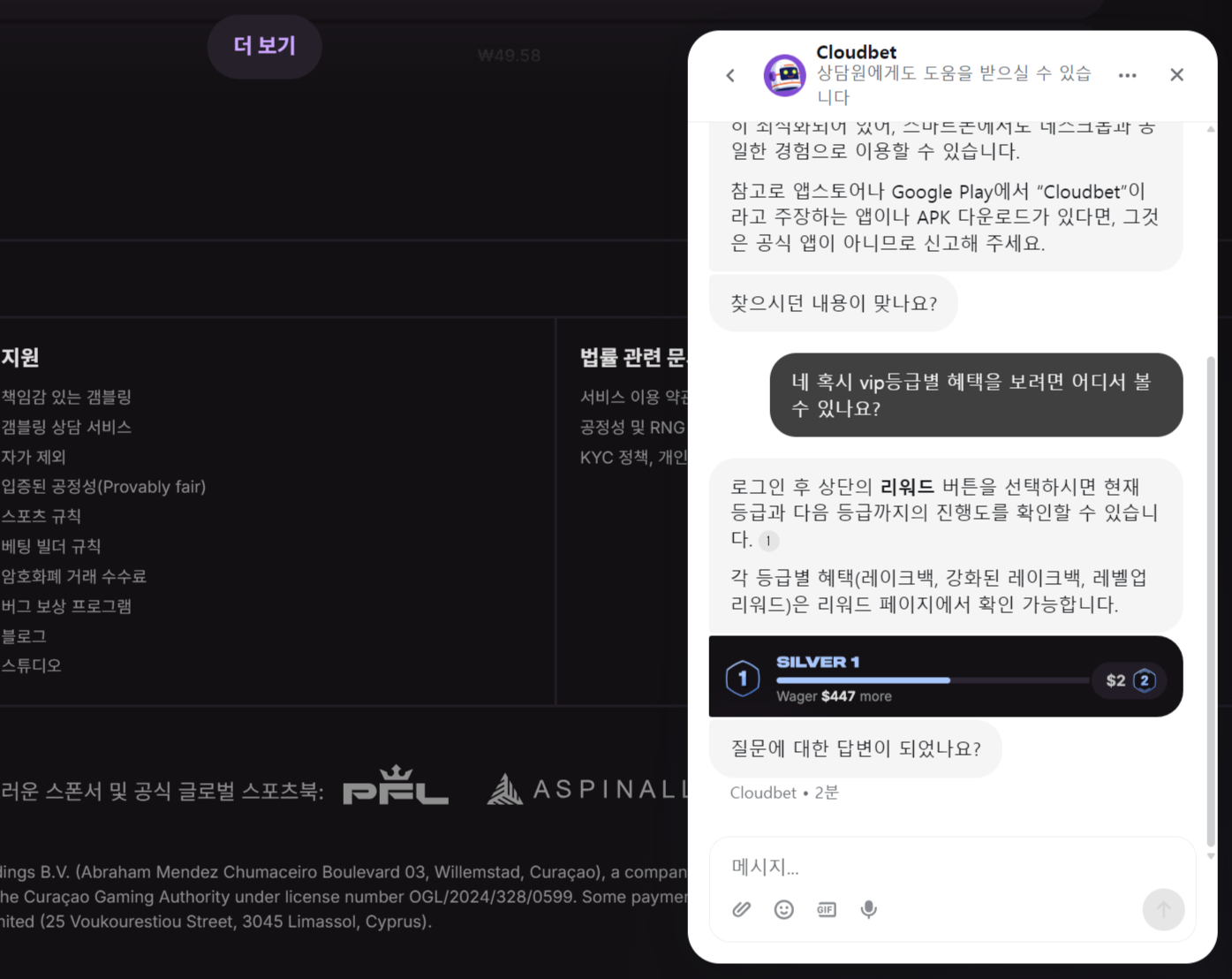This screenshot has width=1232, height=979.
Task: Send message with the up-arrow button
Action: pos(1163,909)
